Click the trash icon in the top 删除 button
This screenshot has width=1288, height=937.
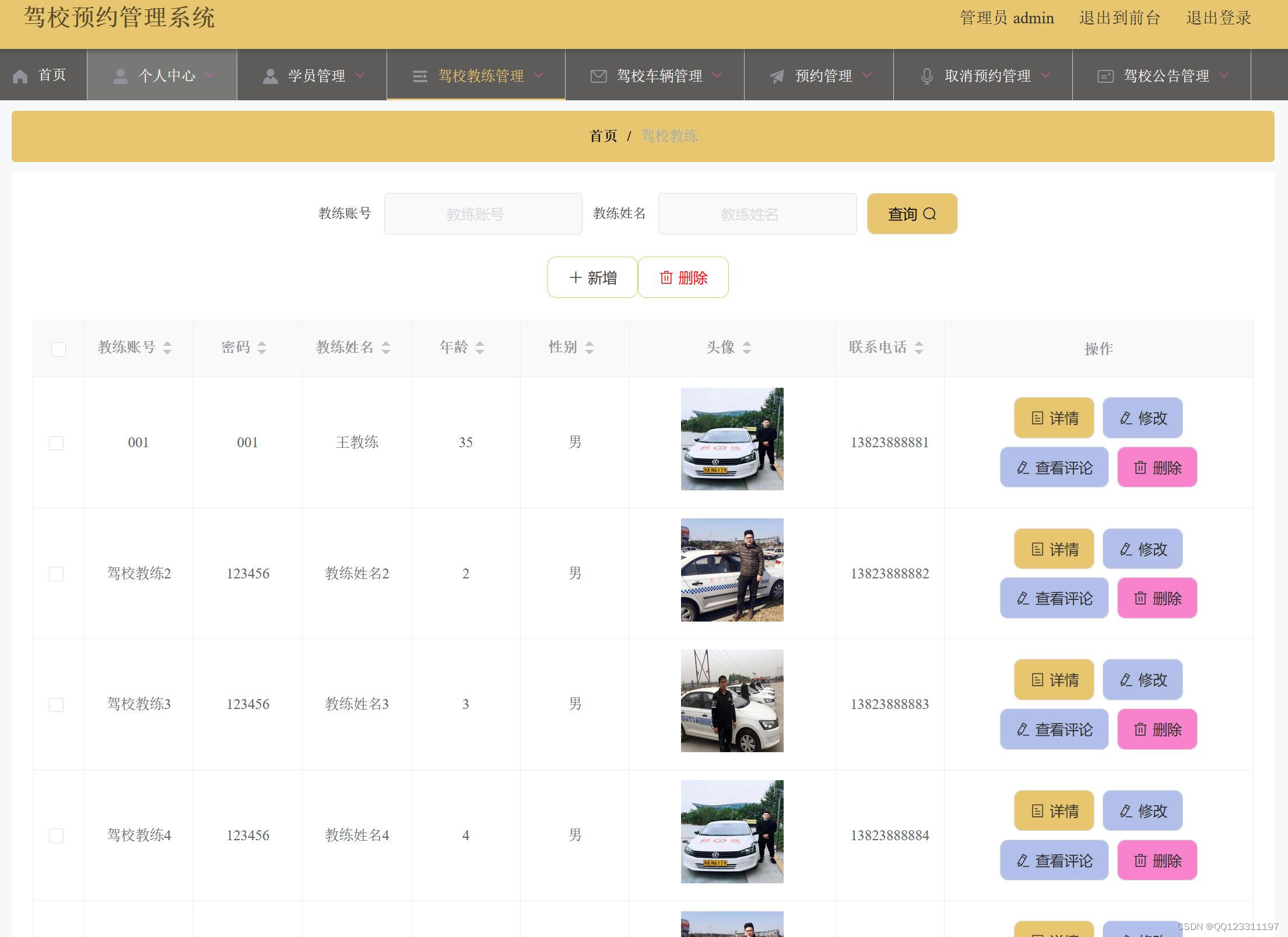666,278
